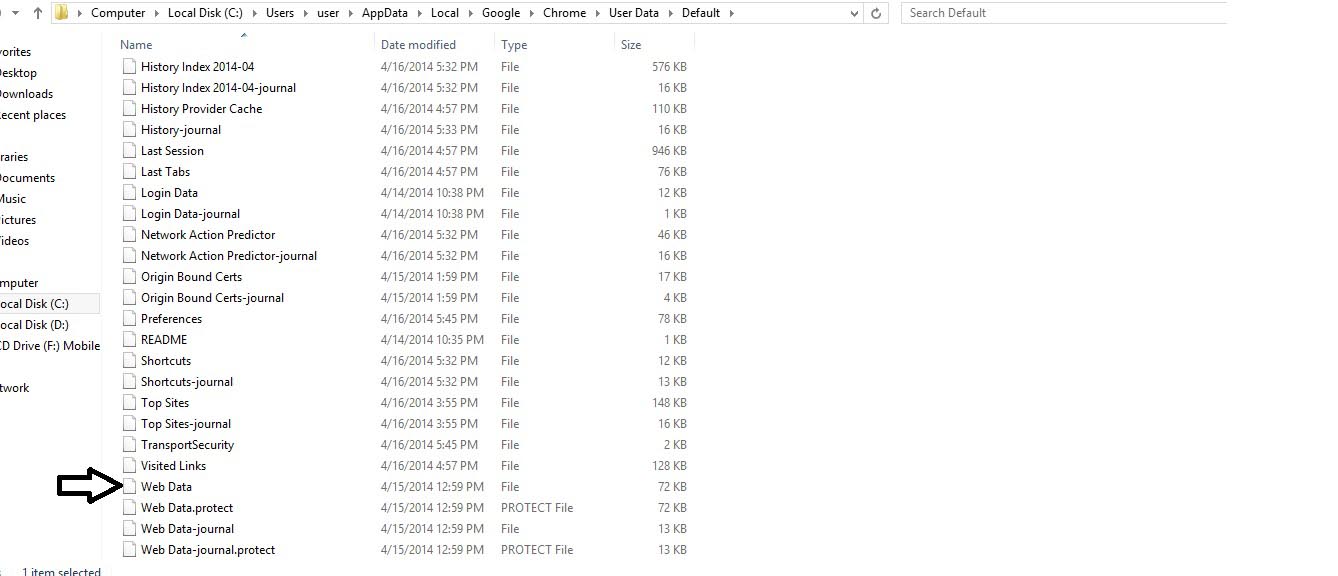This screenshot has width=1338, height=576.
Task: Click the Up one level arrow
Action: point(37,13)
